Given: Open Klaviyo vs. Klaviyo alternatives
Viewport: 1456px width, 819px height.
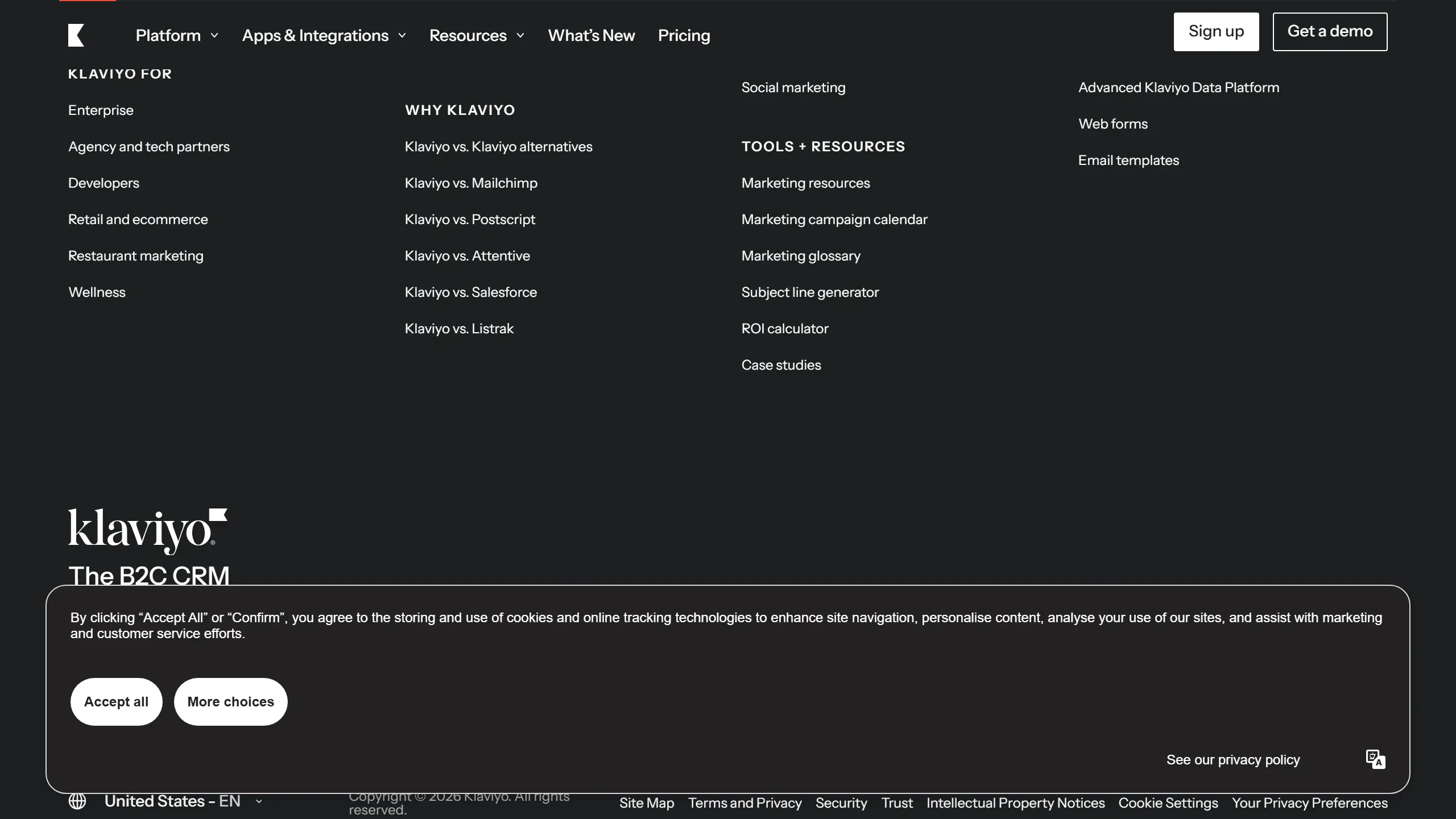Looking at the screenshot, I should (499, 146).
